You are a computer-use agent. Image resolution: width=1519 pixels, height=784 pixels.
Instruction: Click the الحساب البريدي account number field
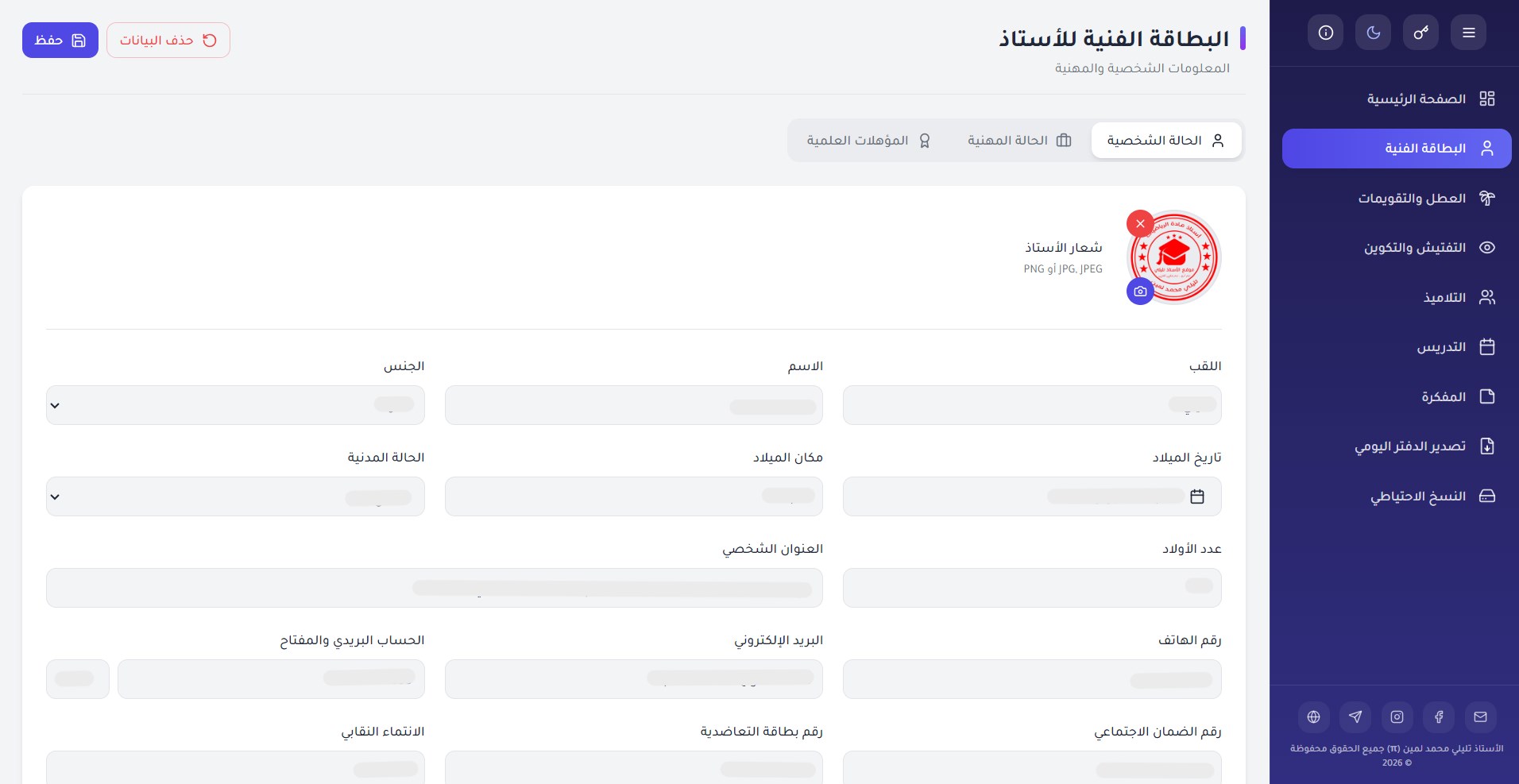271,679
